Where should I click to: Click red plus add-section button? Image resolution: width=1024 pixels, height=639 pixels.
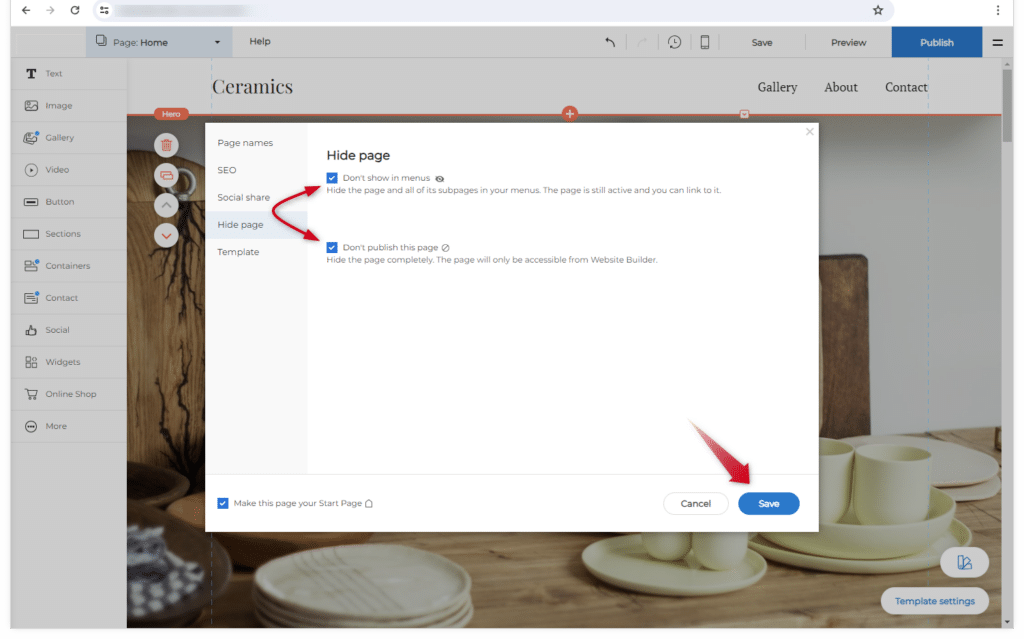coord(570,114)
